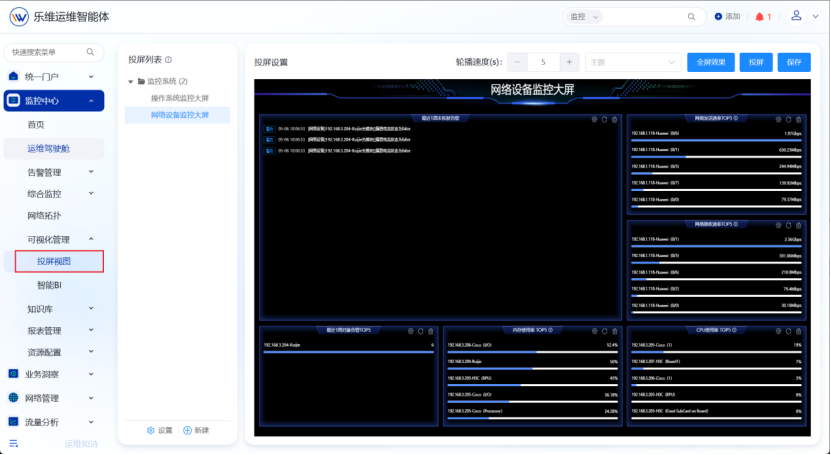Click the info icon beside 投屏列表
This screenshot has width=831, height=455.
[169, 60]
